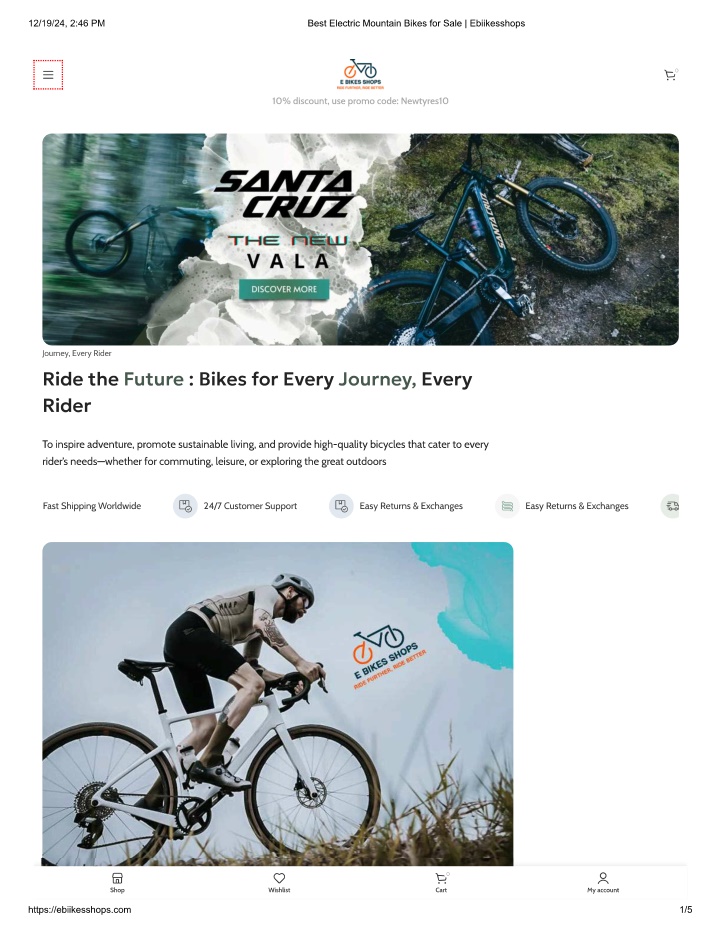The width and height of the screenshot is (720, 931).
Task: Click the 24/7 Customer Support icon
Action: [x=185, y=506]
